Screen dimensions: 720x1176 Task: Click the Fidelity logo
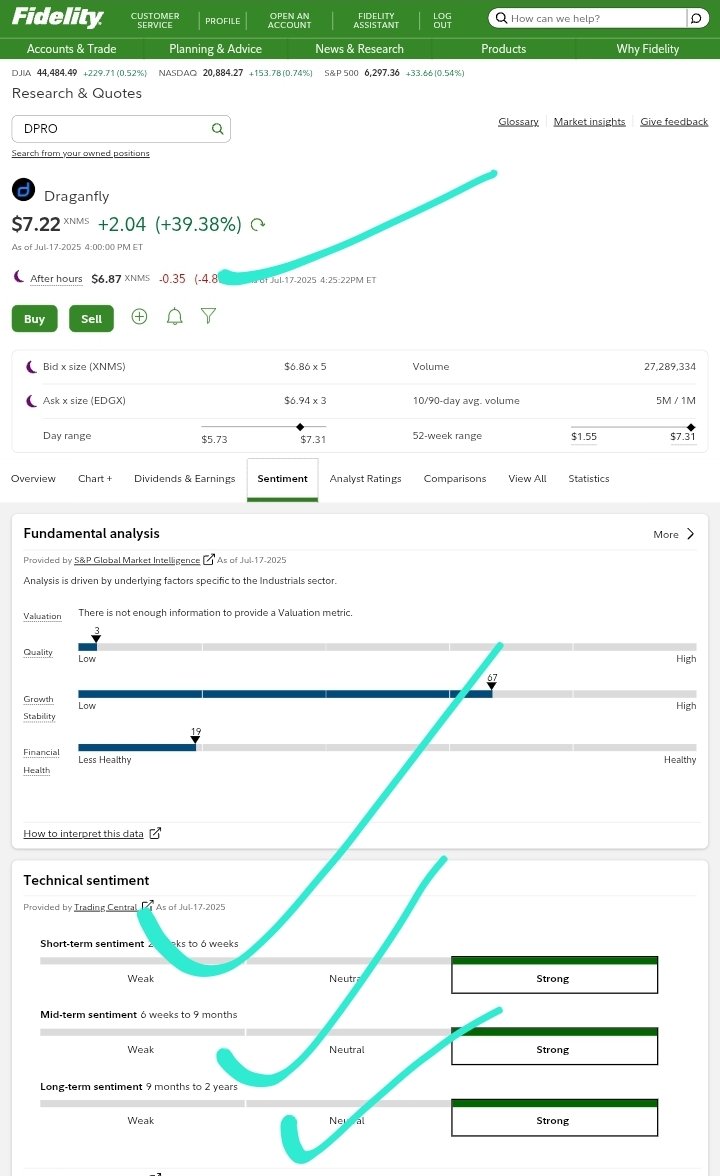(x=58, y=17)
